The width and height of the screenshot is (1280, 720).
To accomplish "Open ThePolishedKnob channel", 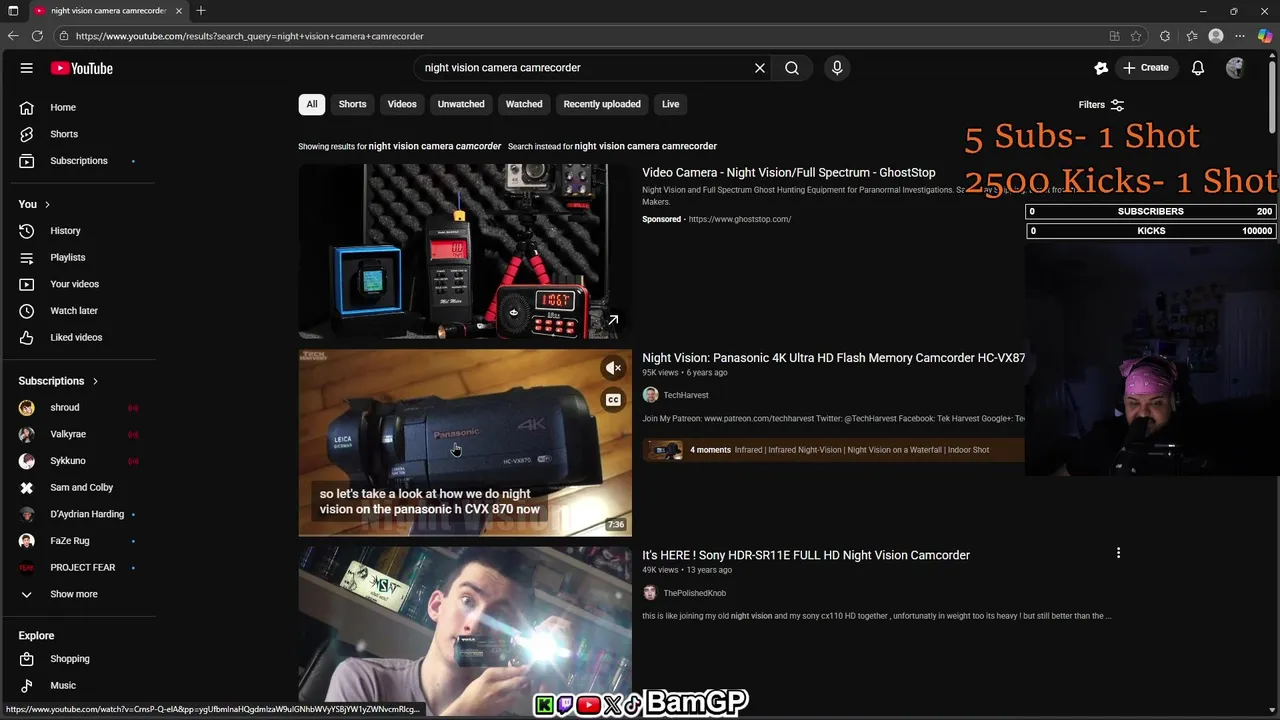I will click(x=694, y=593).
